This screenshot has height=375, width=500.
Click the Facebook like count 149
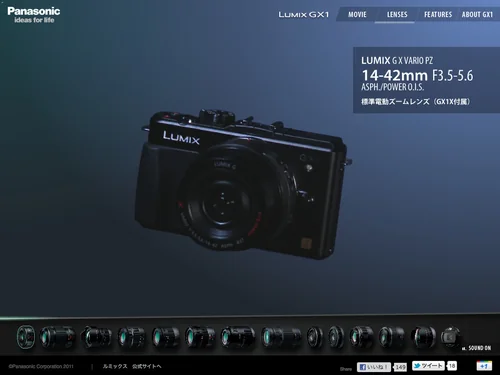[400, 367]
